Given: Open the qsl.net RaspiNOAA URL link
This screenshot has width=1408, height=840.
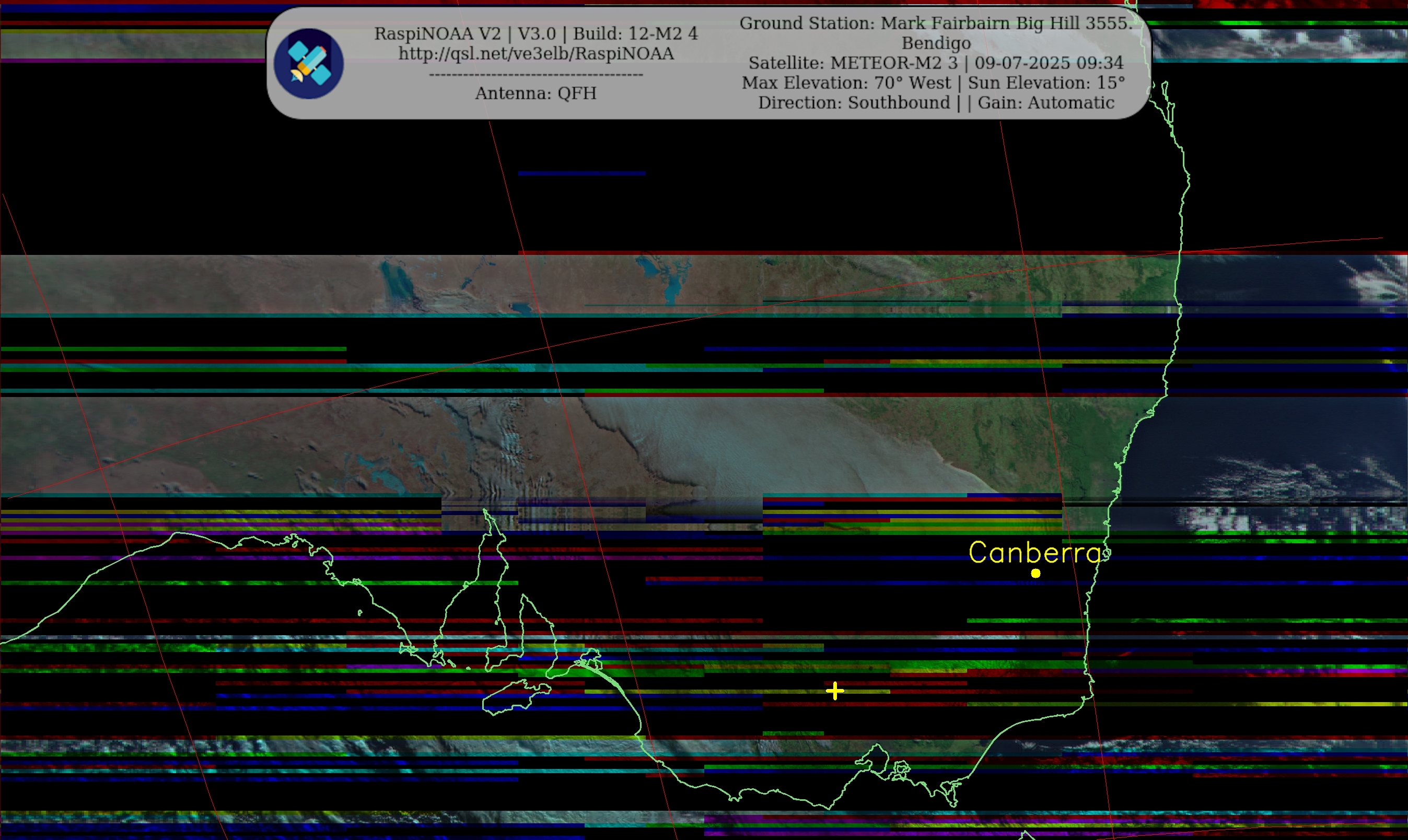Looking at the screenshot, I should (536, 54).
